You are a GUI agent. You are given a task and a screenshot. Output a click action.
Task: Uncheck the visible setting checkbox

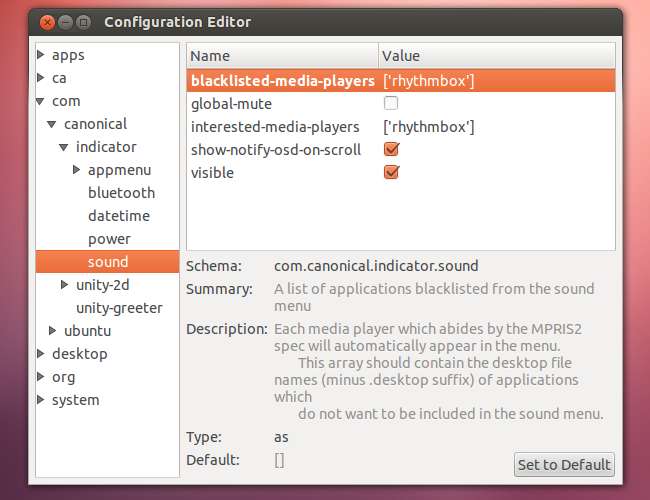coord(391,172)
